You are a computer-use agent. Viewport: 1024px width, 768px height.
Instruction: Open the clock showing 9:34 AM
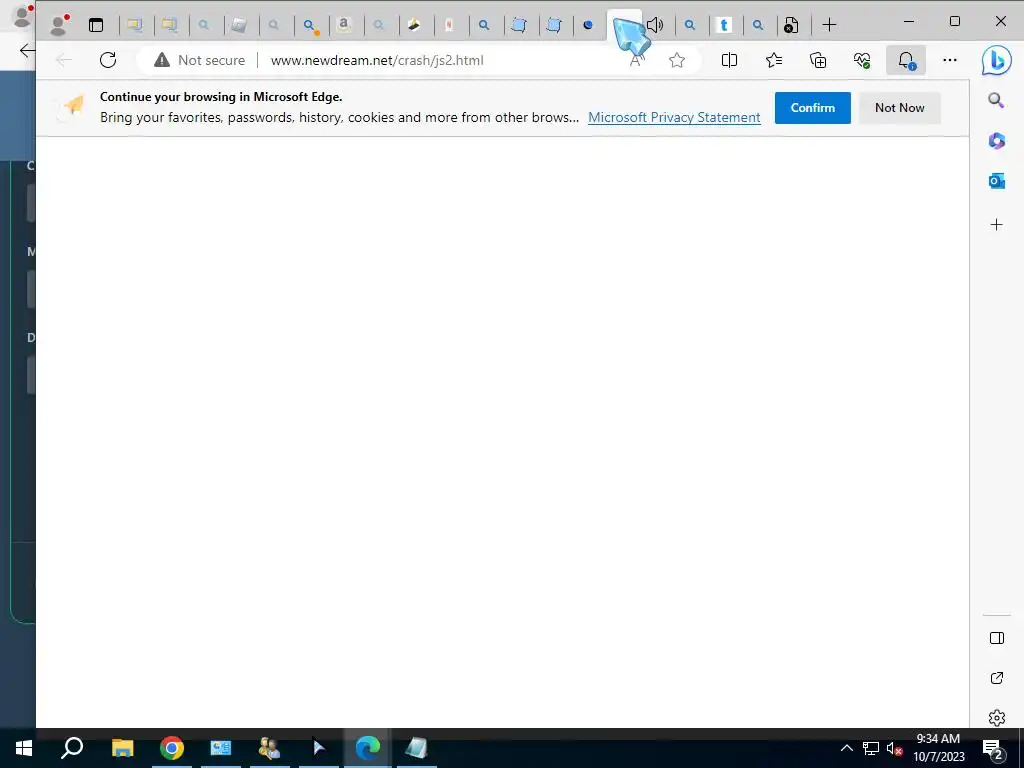(x=938, y=748)
